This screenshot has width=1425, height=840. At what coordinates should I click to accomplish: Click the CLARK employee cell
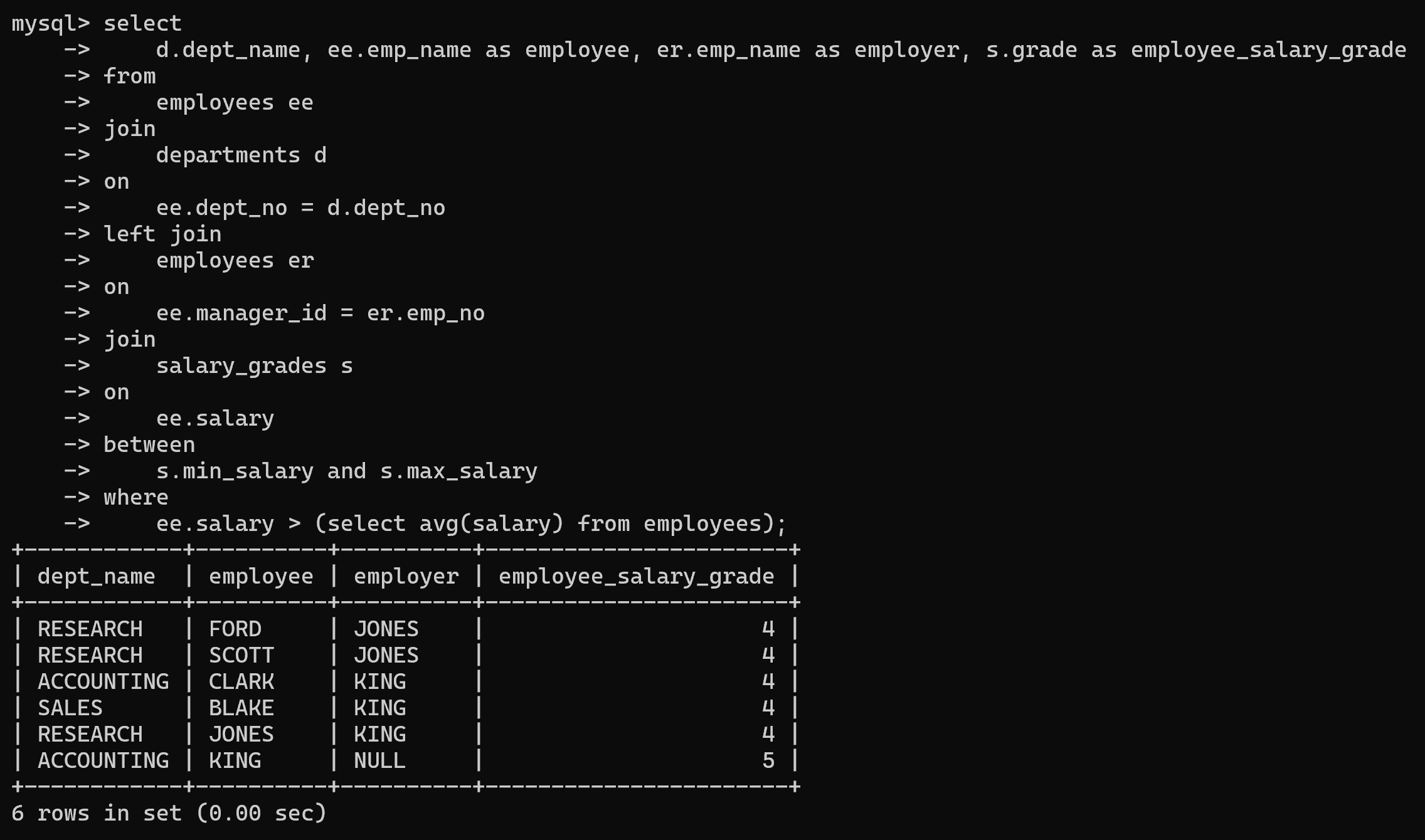pos(241,681)
